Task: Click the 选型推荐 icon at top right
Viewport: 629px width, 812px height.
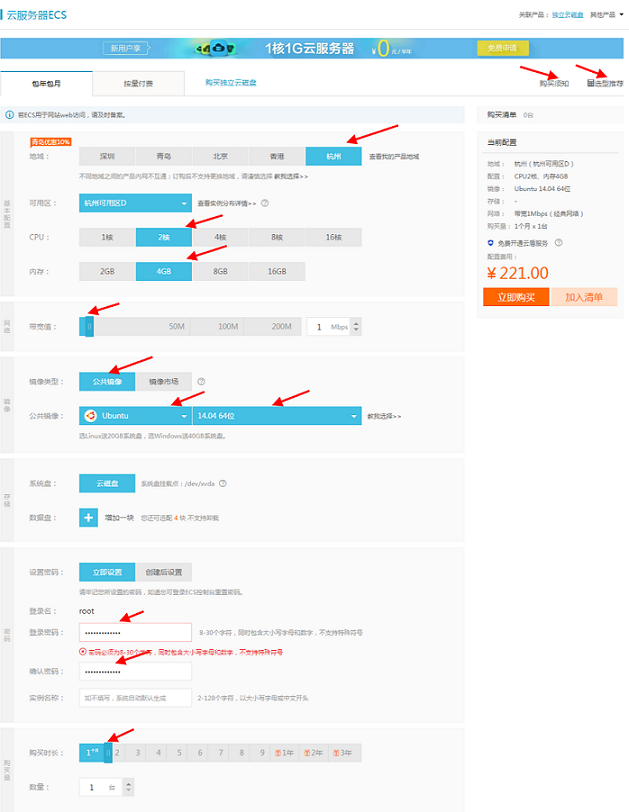Action: (x=591, y=84)
